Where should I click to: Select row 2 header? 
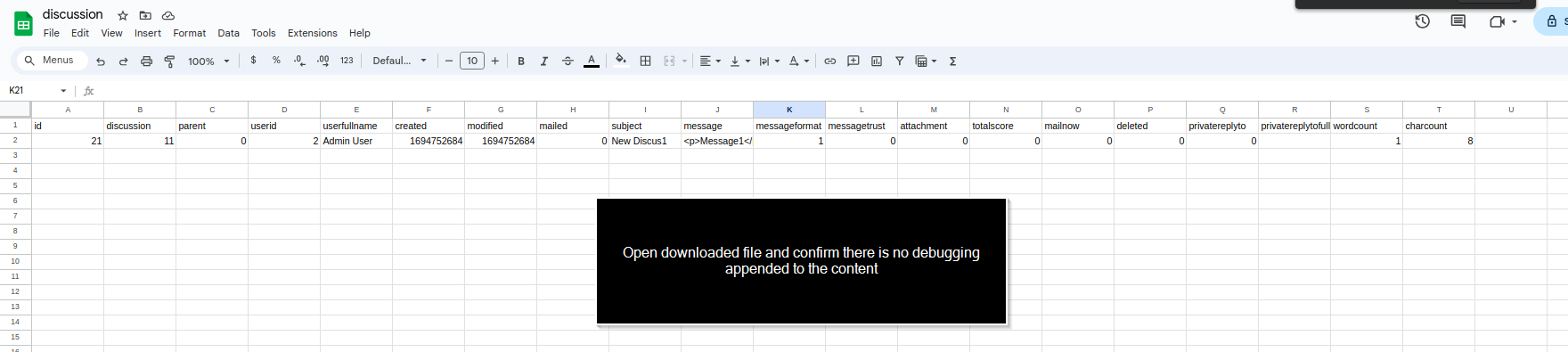point(15,141)
